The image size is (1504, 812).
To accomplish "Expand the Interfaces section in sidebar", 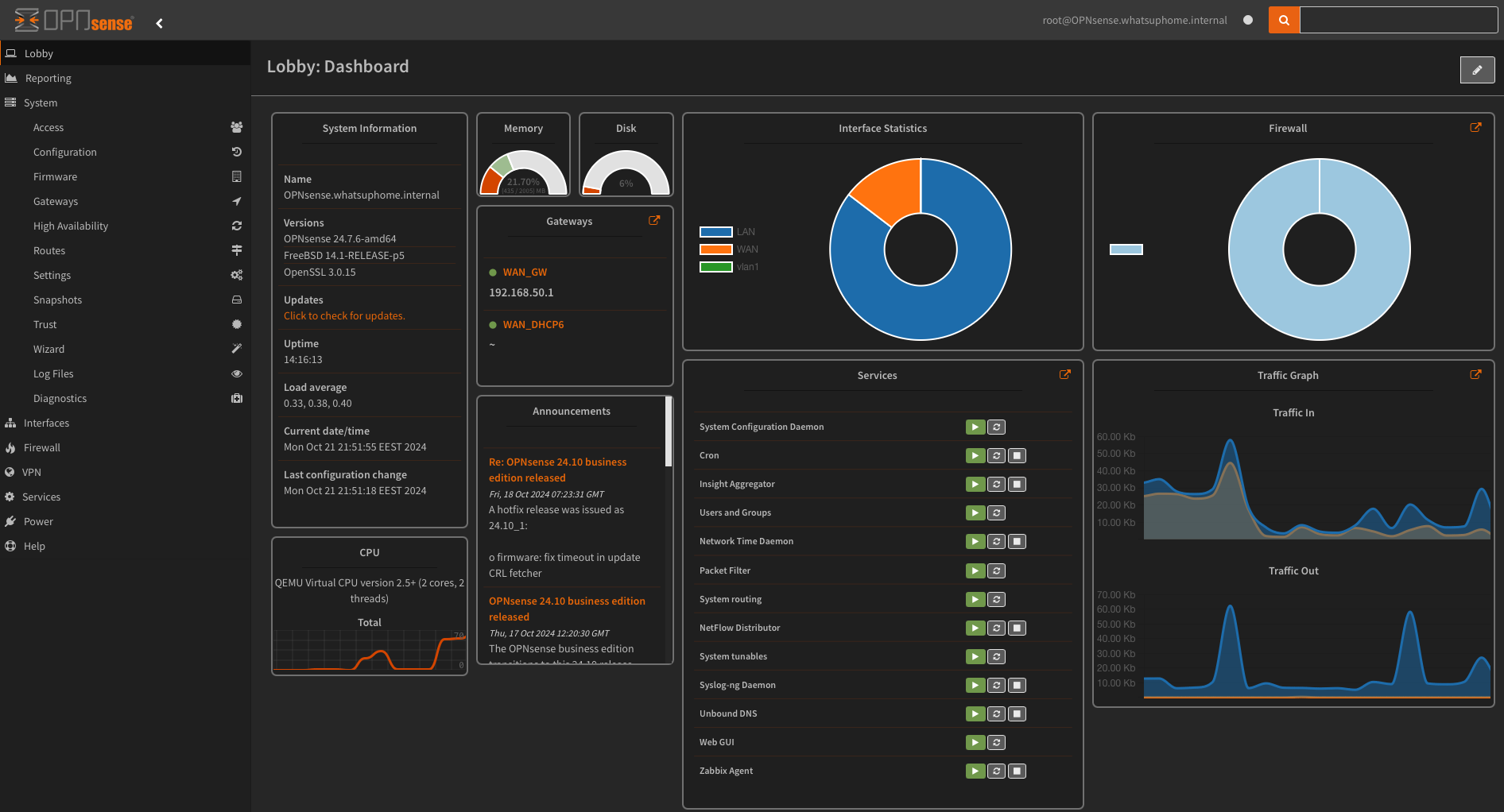I will click(x=46, y=423).
